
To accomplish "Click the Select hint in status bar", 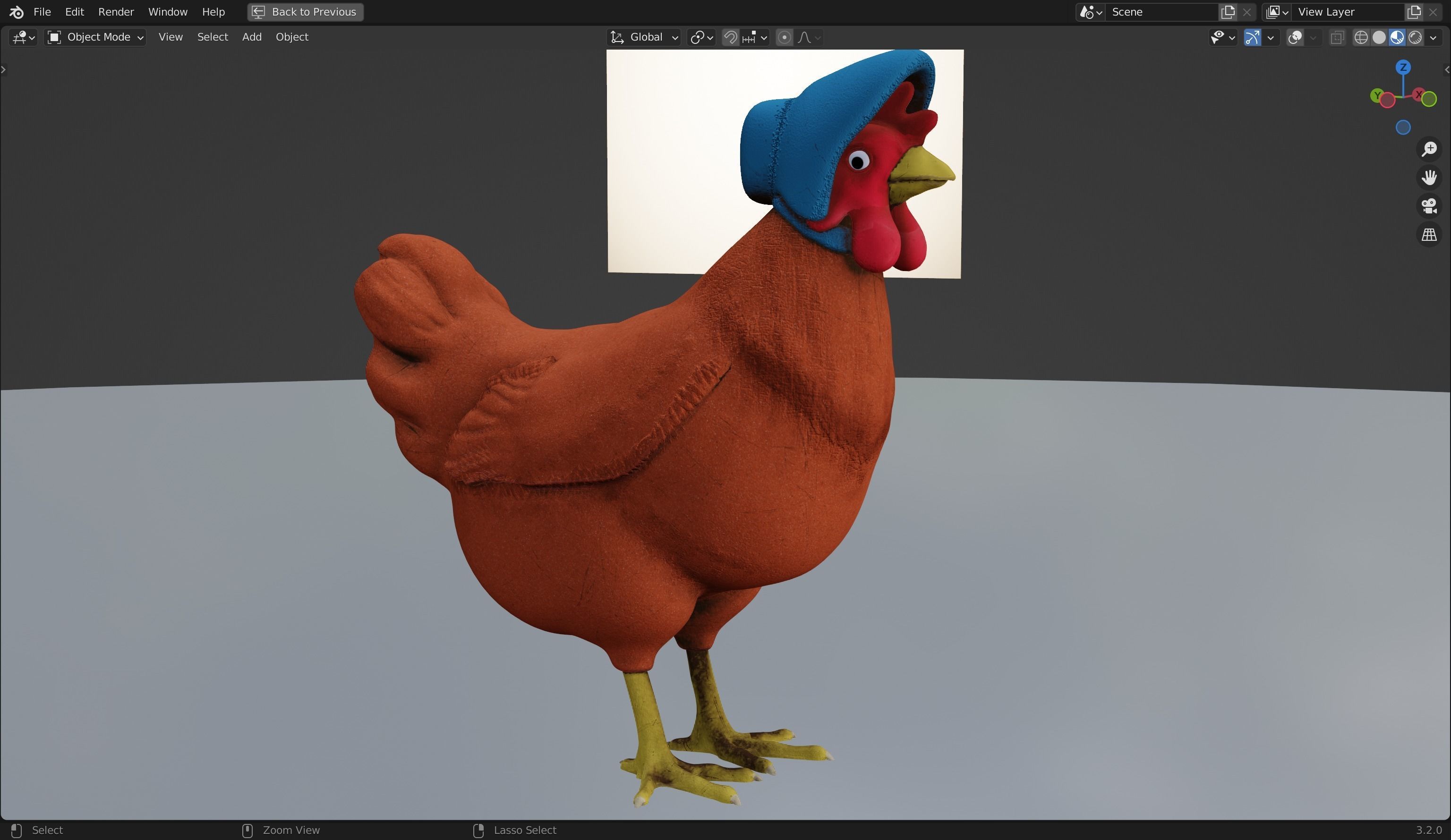I will pyautogui.click(x=47, y=830).
